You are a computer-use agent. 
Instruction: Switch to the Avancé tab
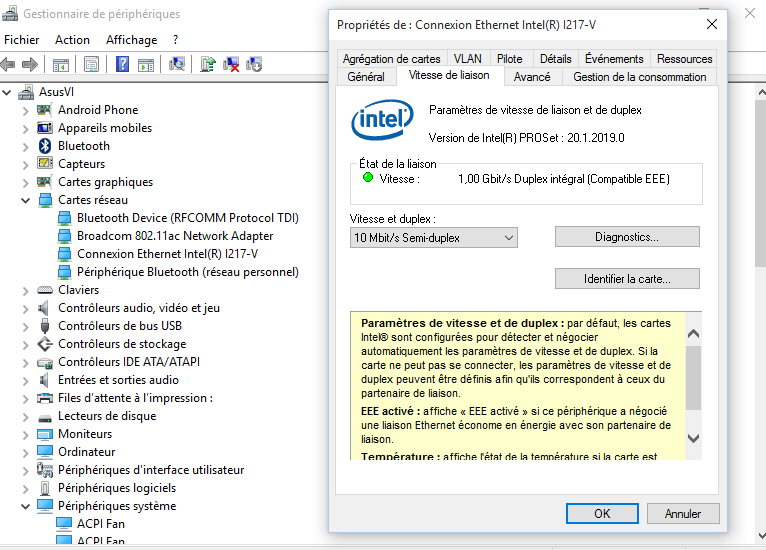531,77
